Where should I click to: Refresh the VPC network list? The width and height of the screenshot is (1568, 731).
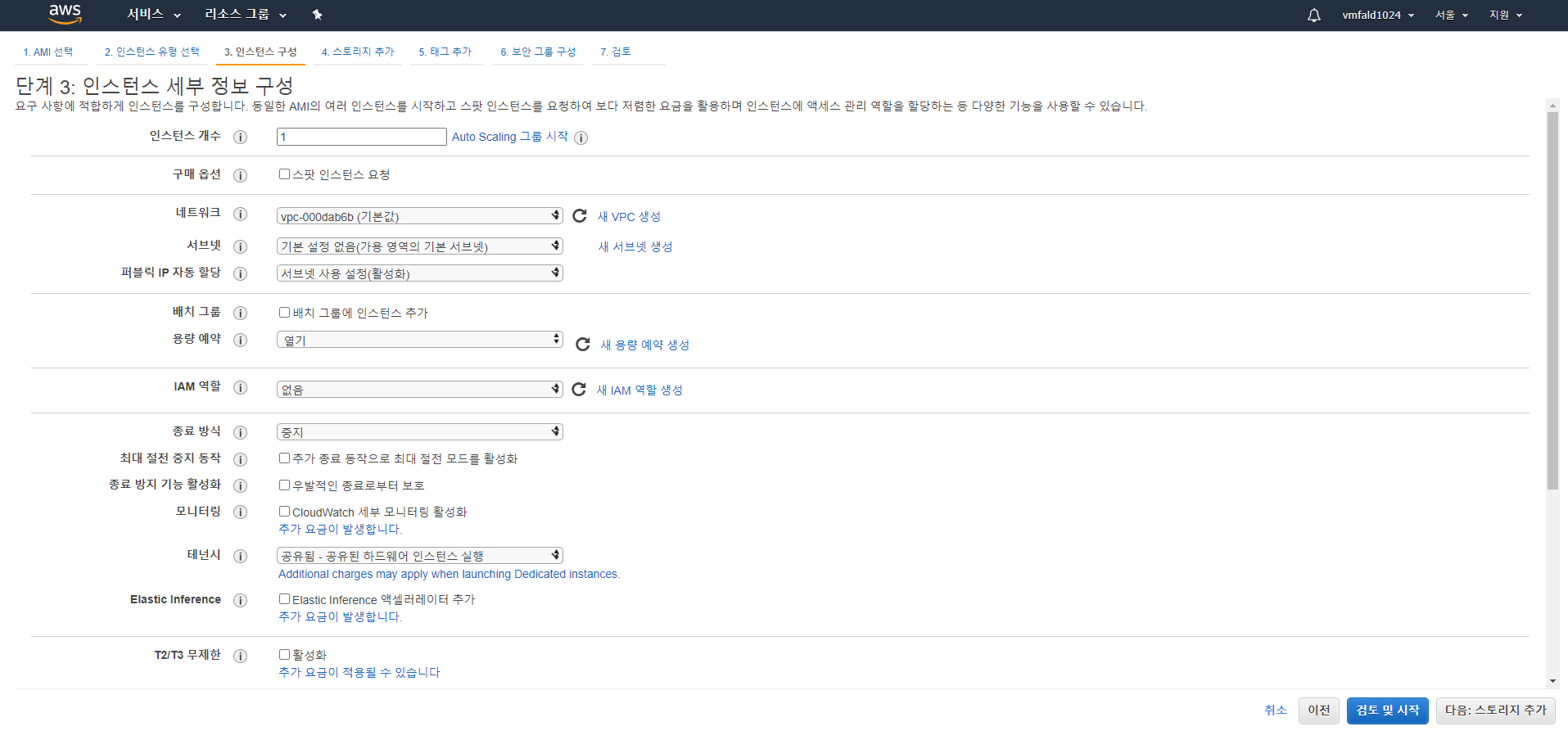580,215
